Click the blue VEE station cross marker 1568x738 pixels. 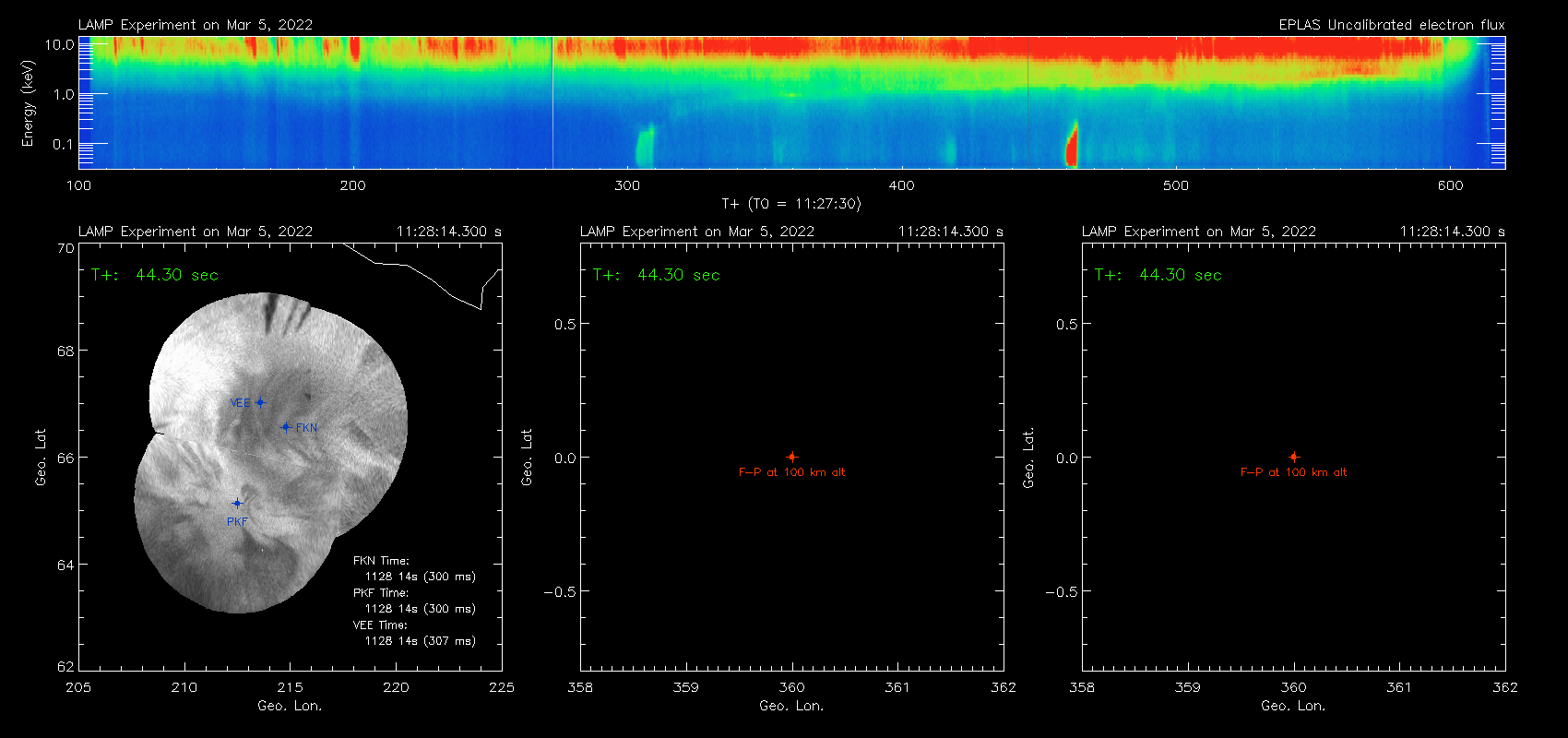[x=260, y=402]
